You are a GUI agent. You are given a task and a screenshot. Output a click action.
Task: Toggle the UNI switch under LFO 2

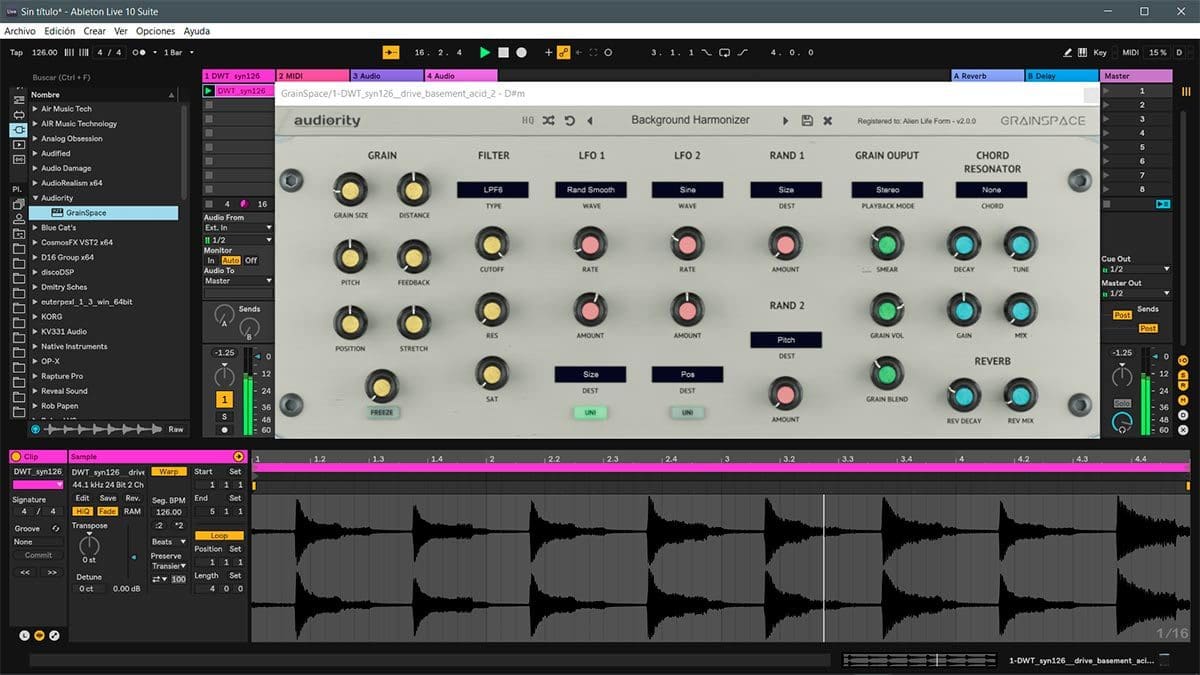[687, 412]
